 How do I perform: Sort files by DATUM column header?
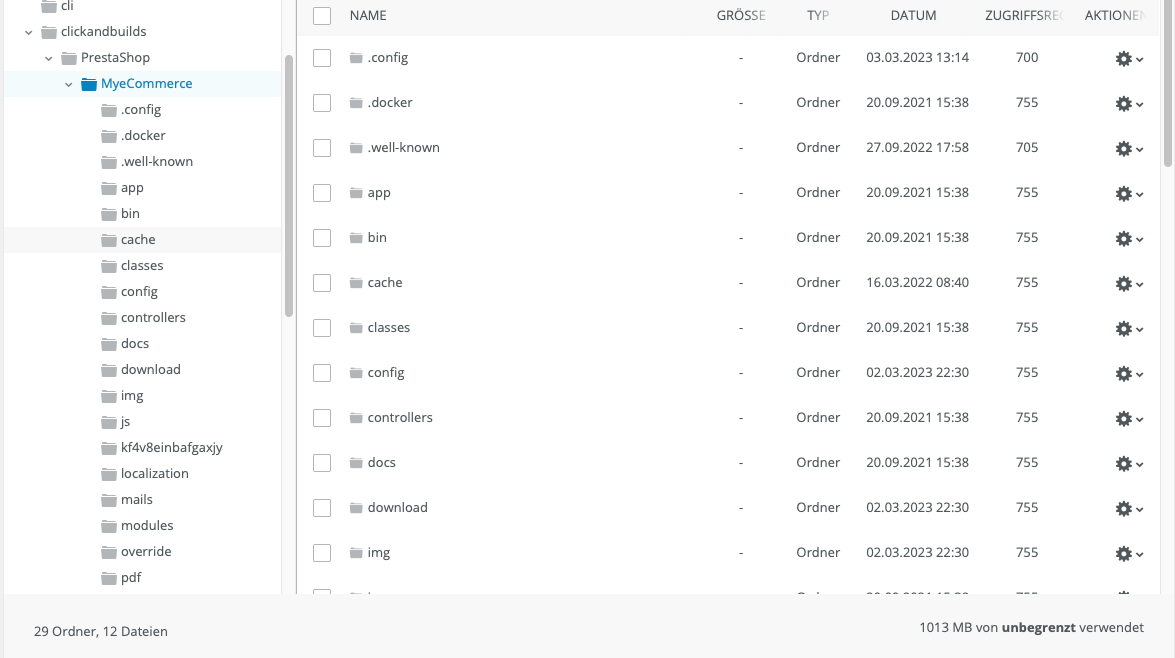913,16
